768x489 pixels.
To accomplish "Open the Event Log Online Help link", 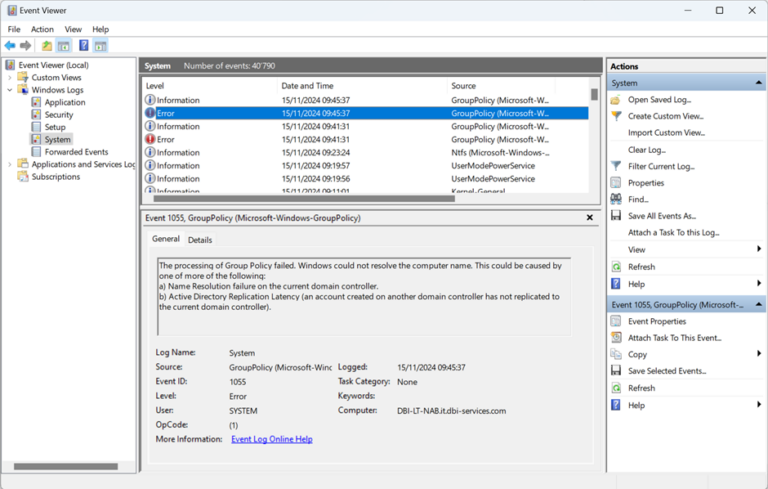I will point(271,439).
